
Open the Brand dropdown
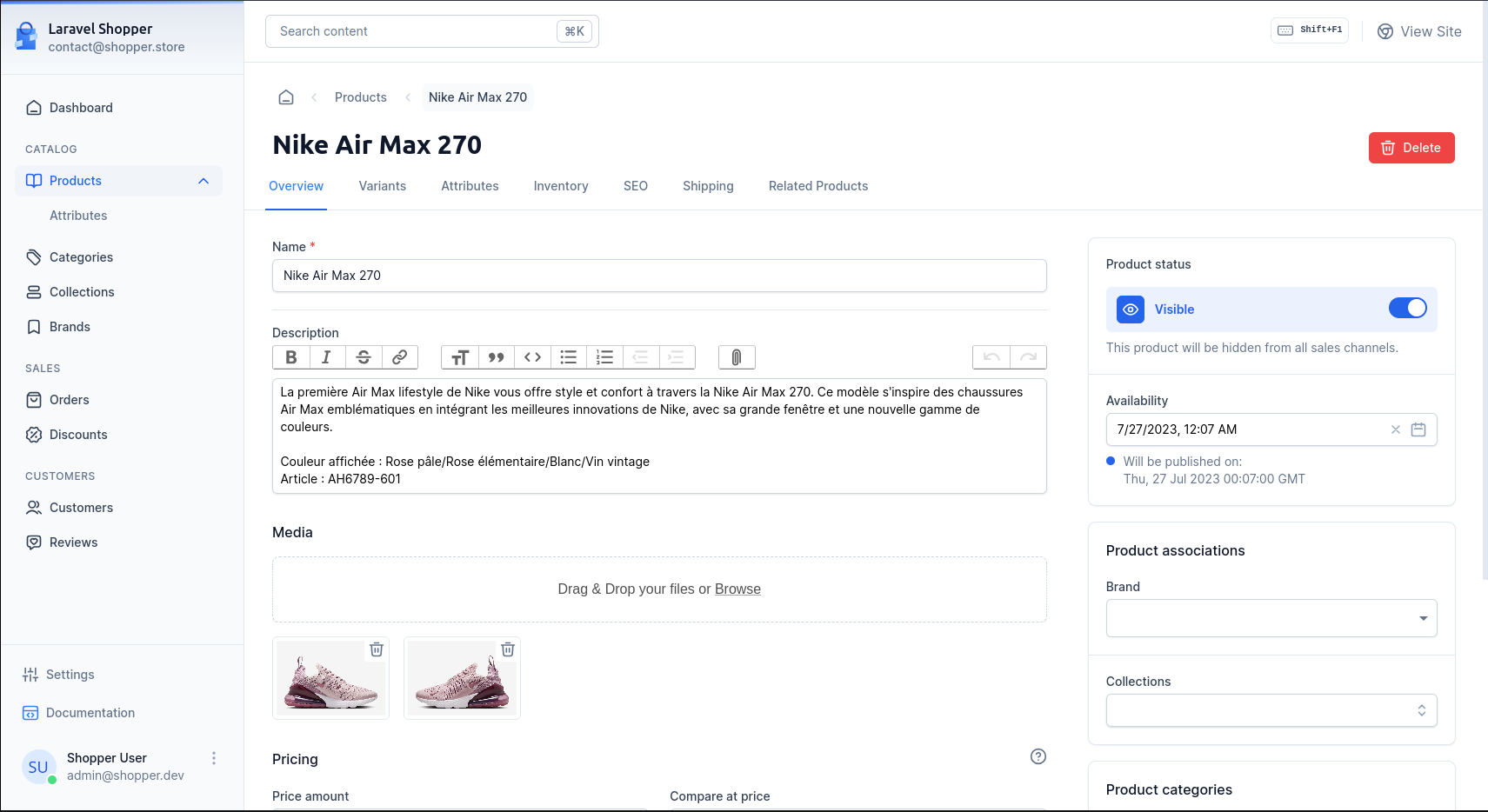point(1271,618)
